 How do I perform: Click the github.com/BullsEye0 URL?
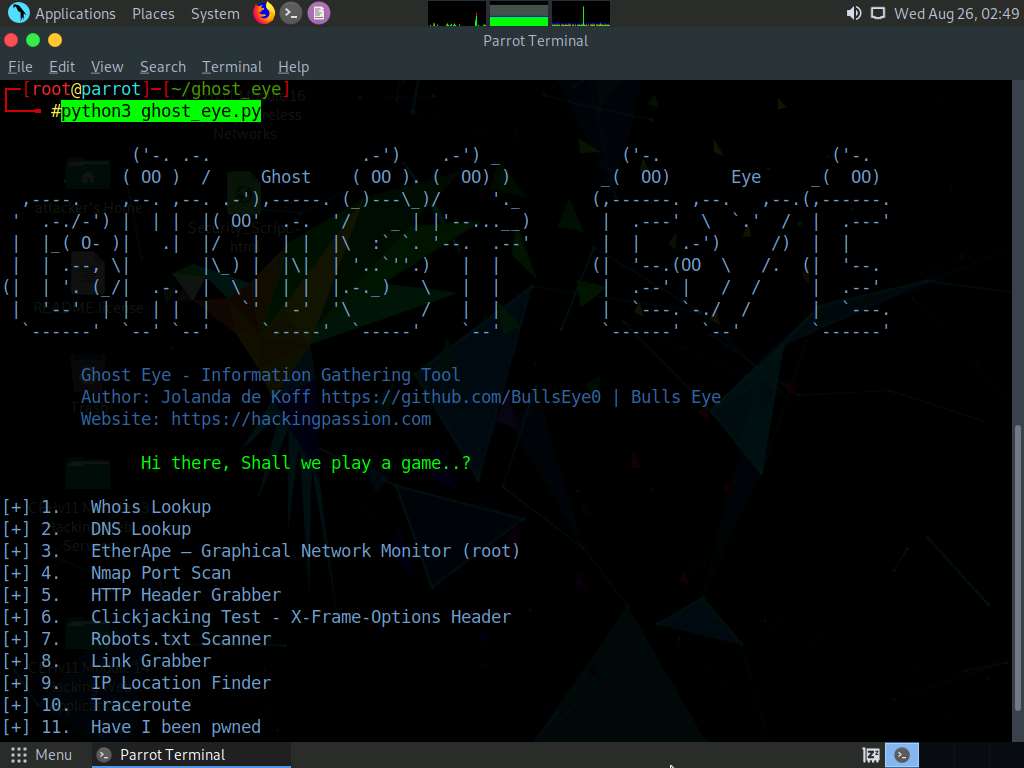(x=460, y=396)
